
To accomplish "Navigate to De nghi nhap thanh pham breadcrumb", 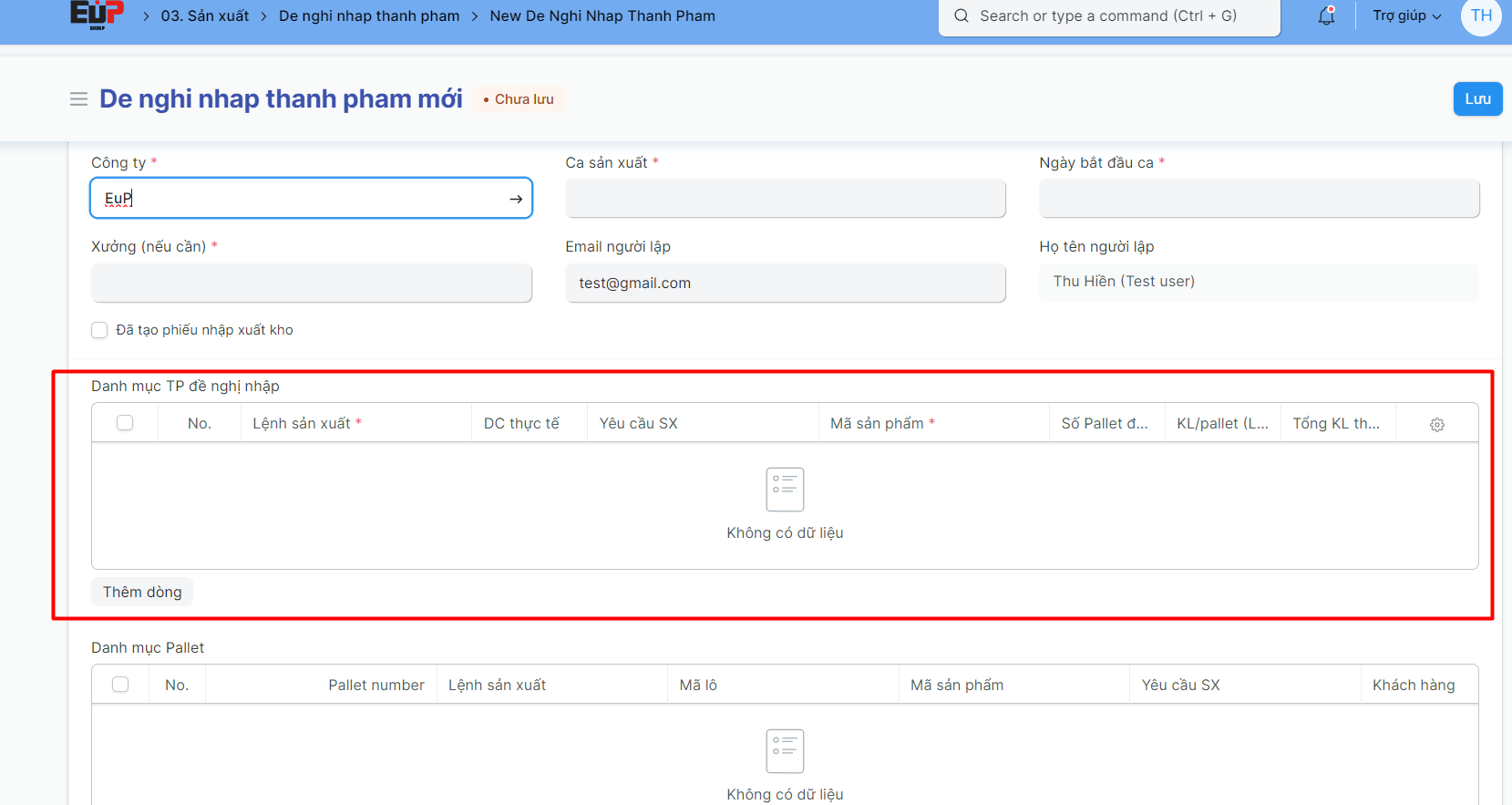I will [368, 16].
